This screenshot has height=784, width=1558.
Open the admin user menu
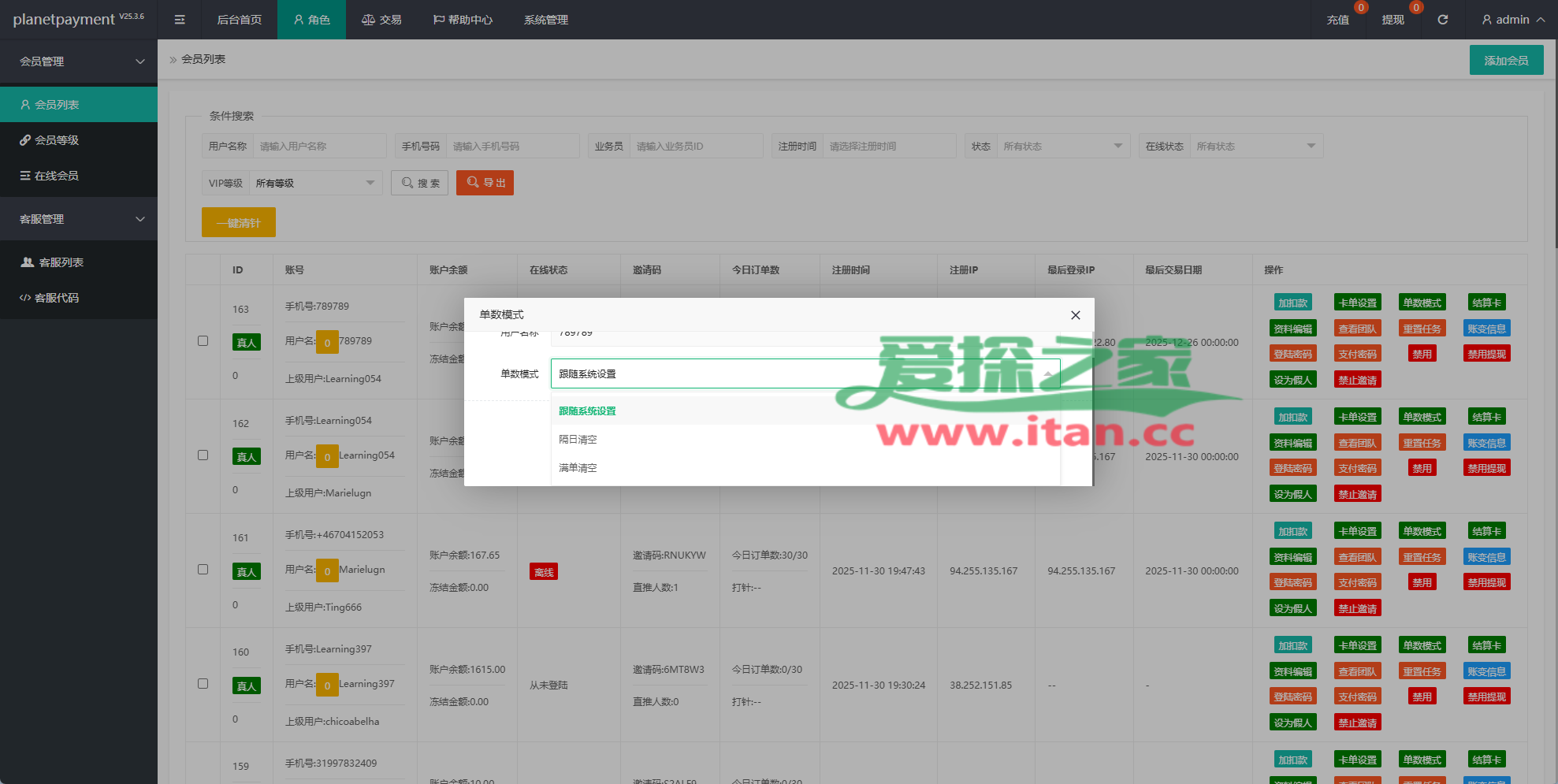point(1512,20)
